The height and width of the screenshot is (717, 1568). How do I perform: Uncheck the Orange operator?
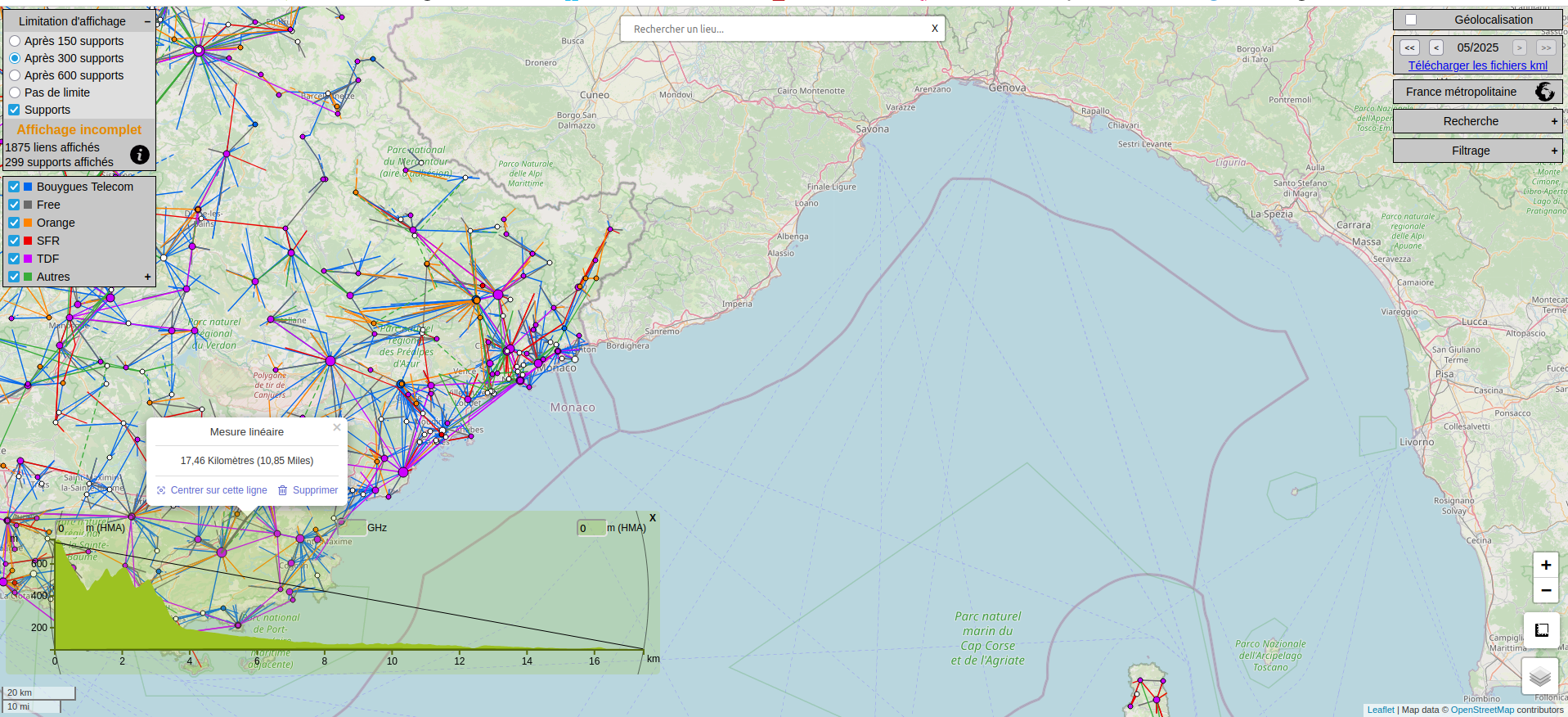(x=14, y=223)
